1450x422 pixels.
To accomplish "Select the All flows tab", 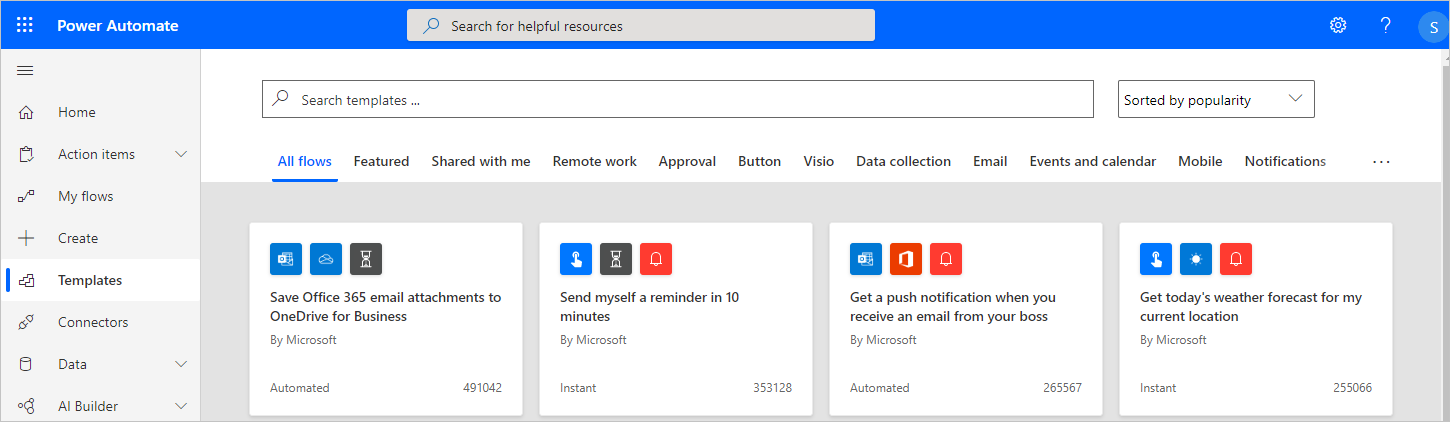I will coord(305,161).
